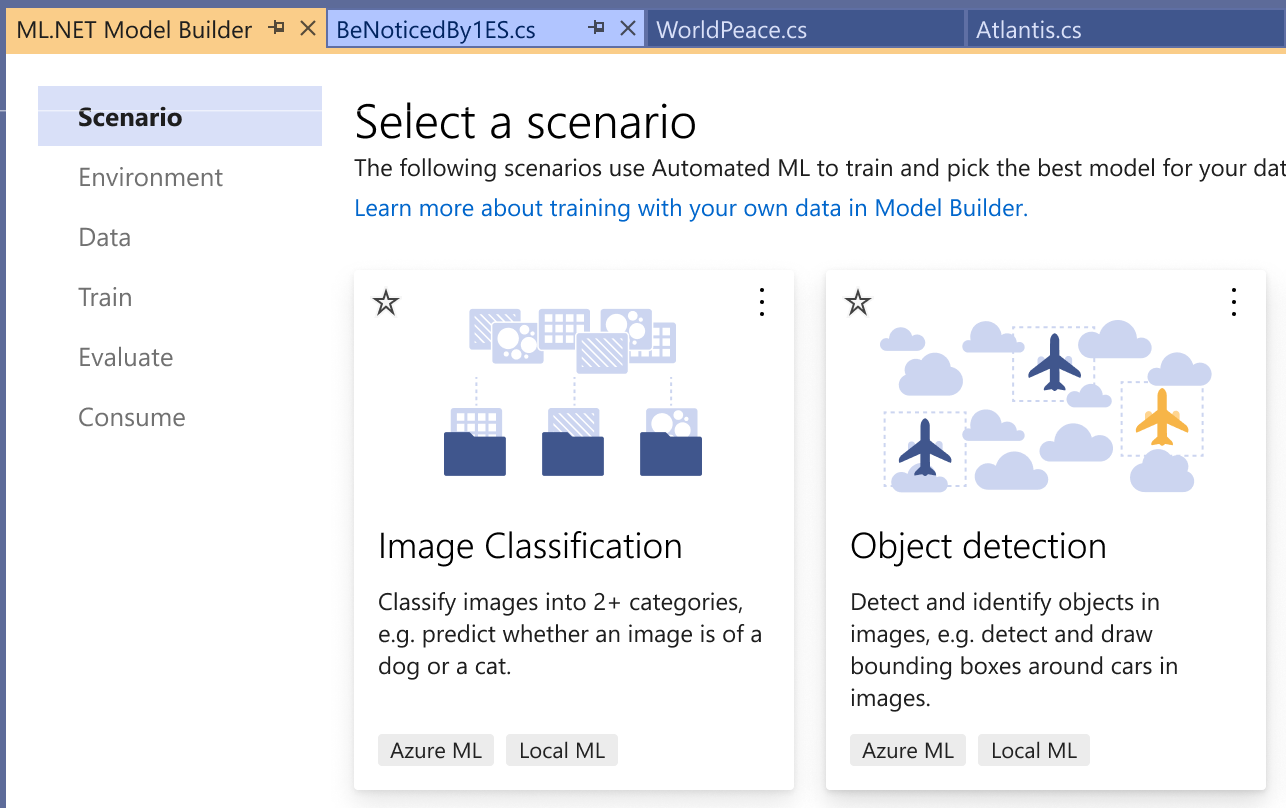This screenshot has width=1286, height=808.
Task: Pin the ML.NET Model Builder tab
Action: pos(277,29)
